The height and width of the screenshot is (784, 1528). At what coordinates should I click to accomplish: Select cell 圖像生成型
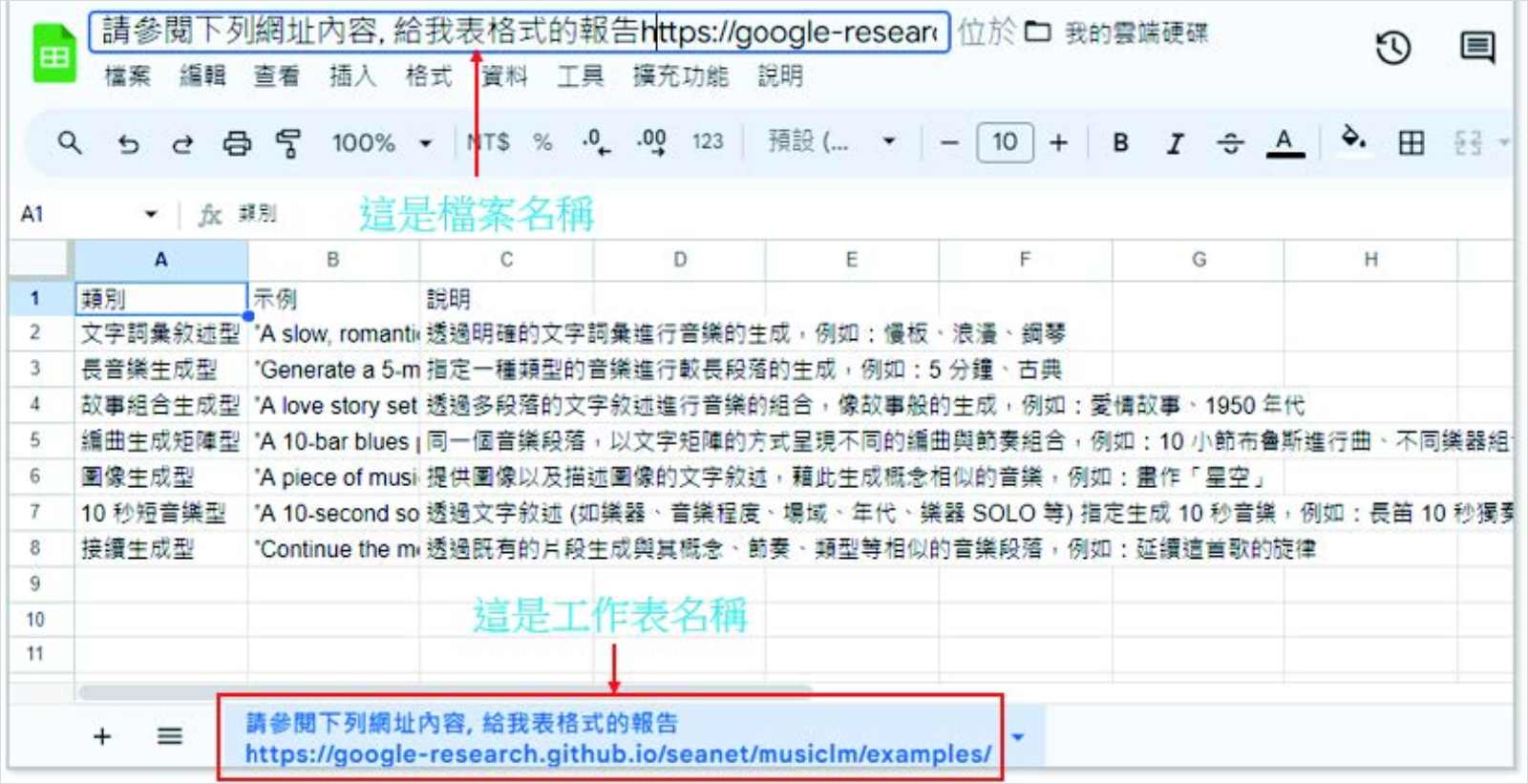(x=161, y=477)
